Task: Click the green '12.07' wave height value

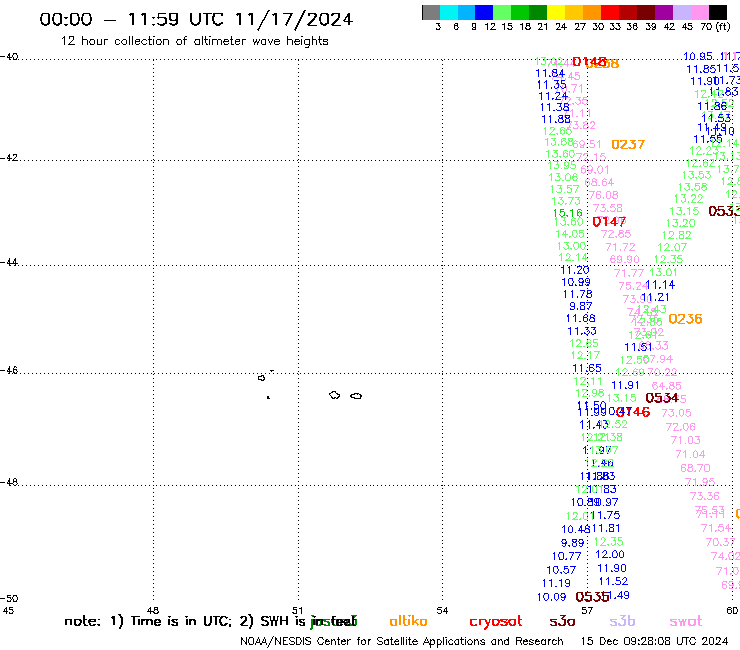Action: coord(672,247)
